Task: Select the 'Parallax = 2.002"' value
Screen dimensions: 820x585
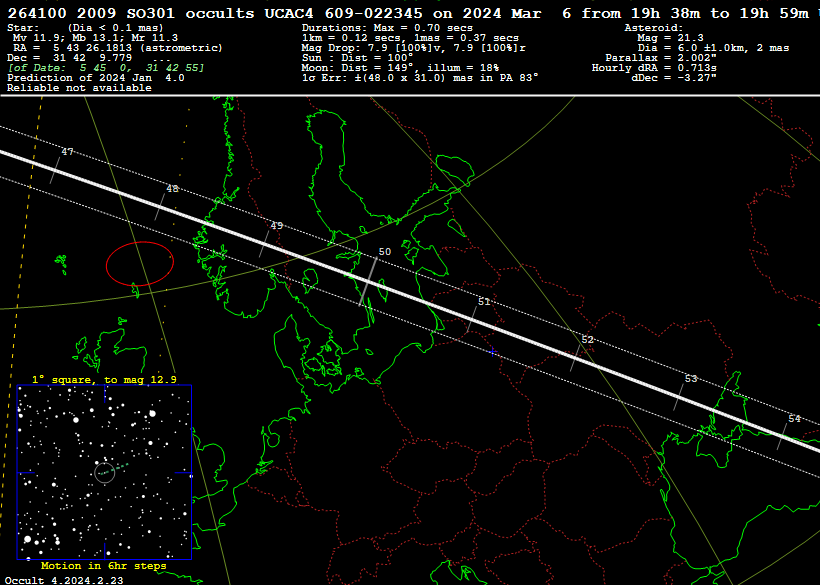Action: point(661,58)
